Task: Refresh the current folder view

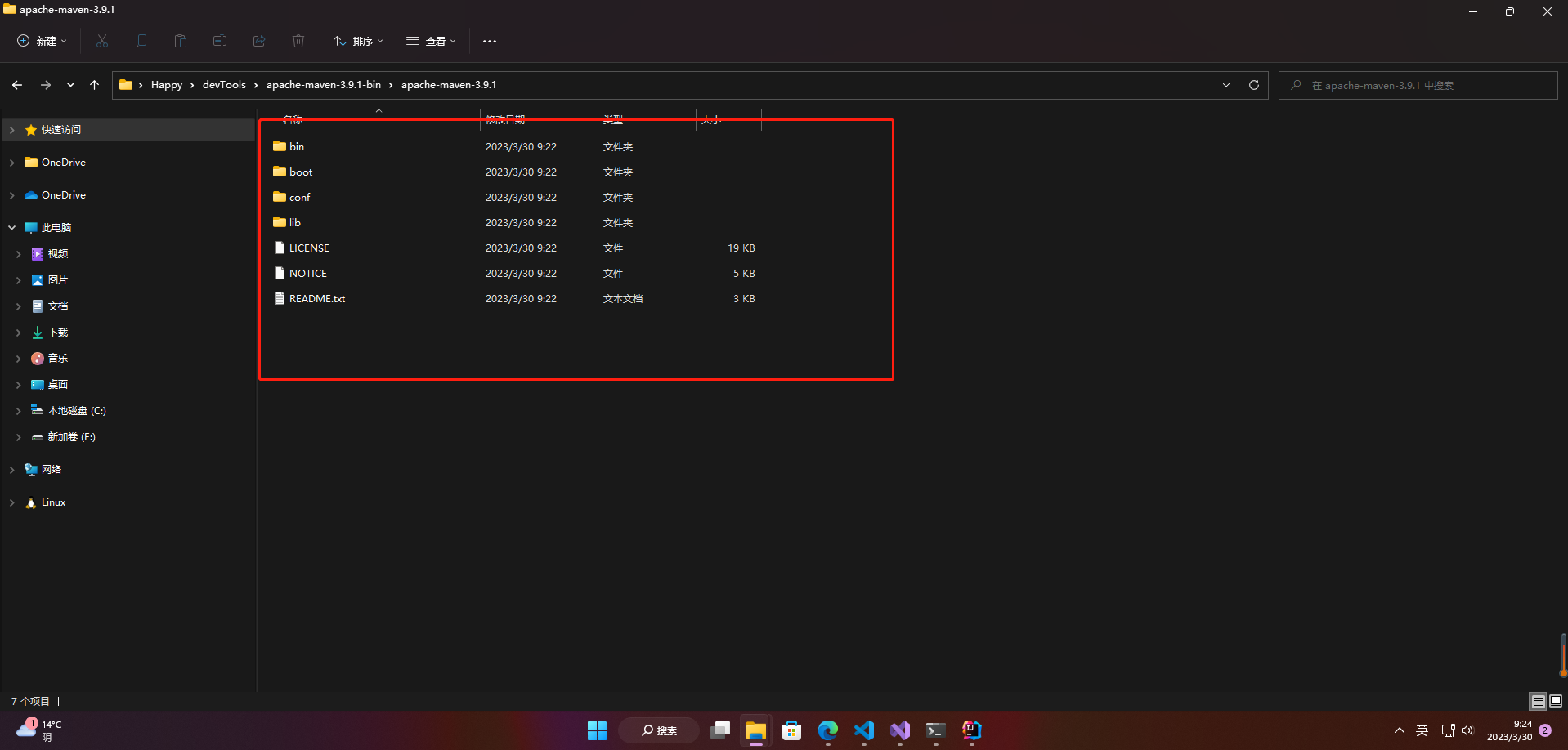Action: (1254, 85)
